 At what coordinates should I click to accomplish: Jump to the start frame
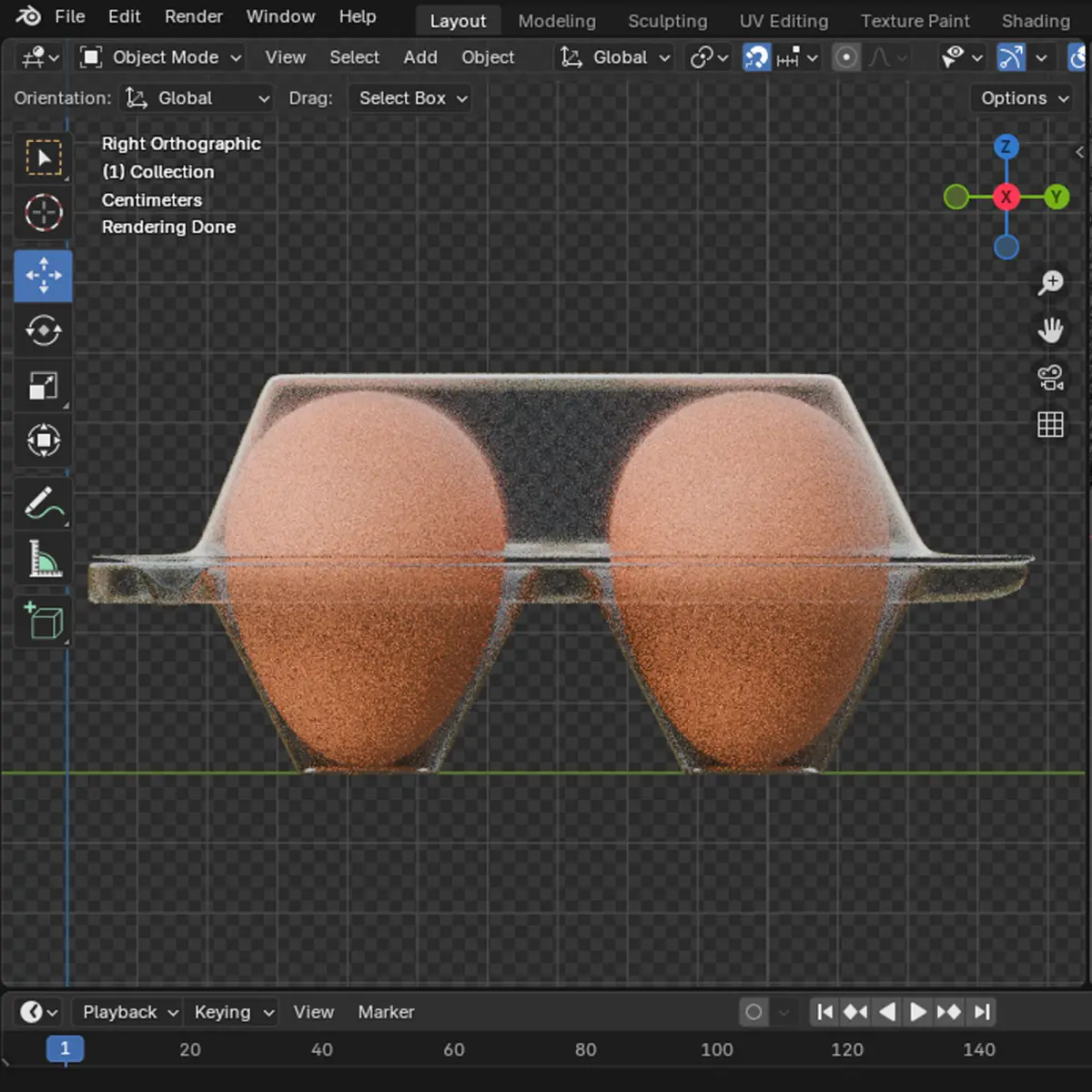click(x=824, y=1012)
